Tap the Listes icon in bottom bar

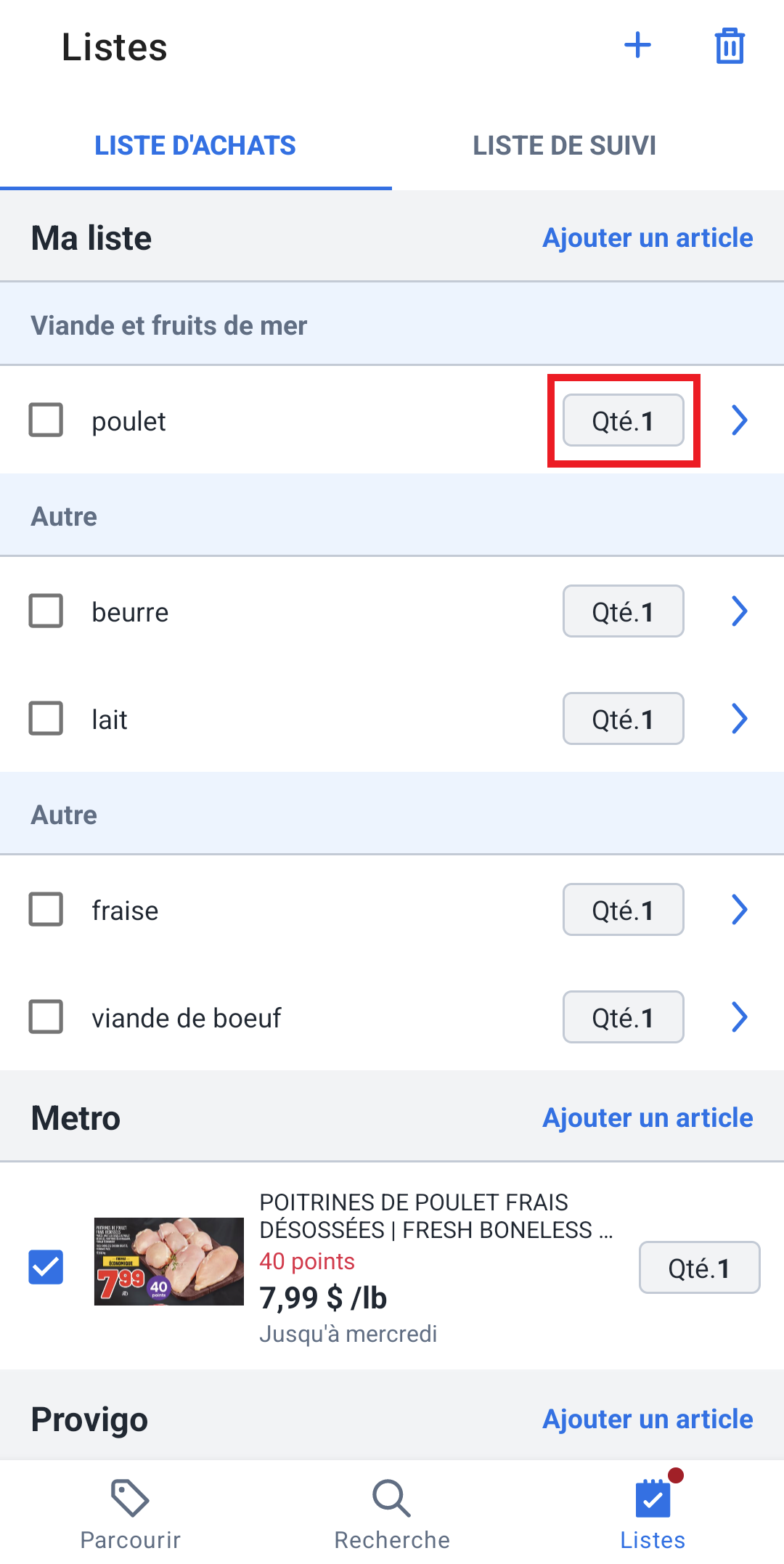(653, 1498)
